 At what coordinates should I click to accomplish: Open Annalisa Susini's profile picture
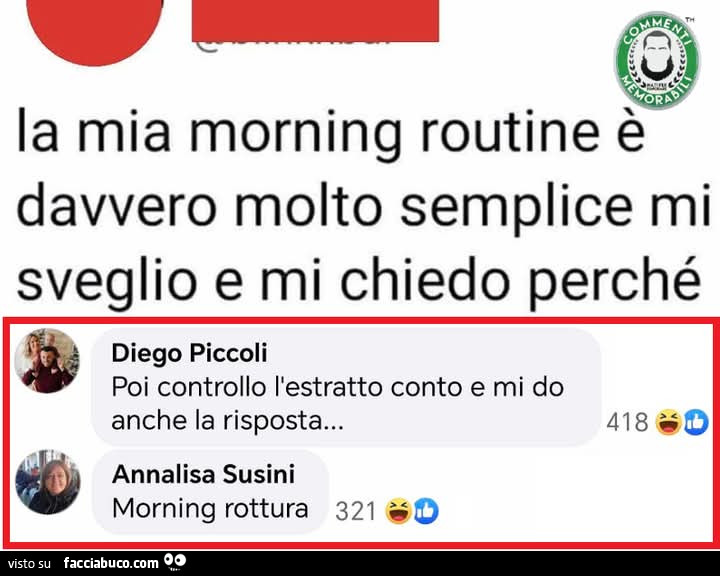[48, 481]
